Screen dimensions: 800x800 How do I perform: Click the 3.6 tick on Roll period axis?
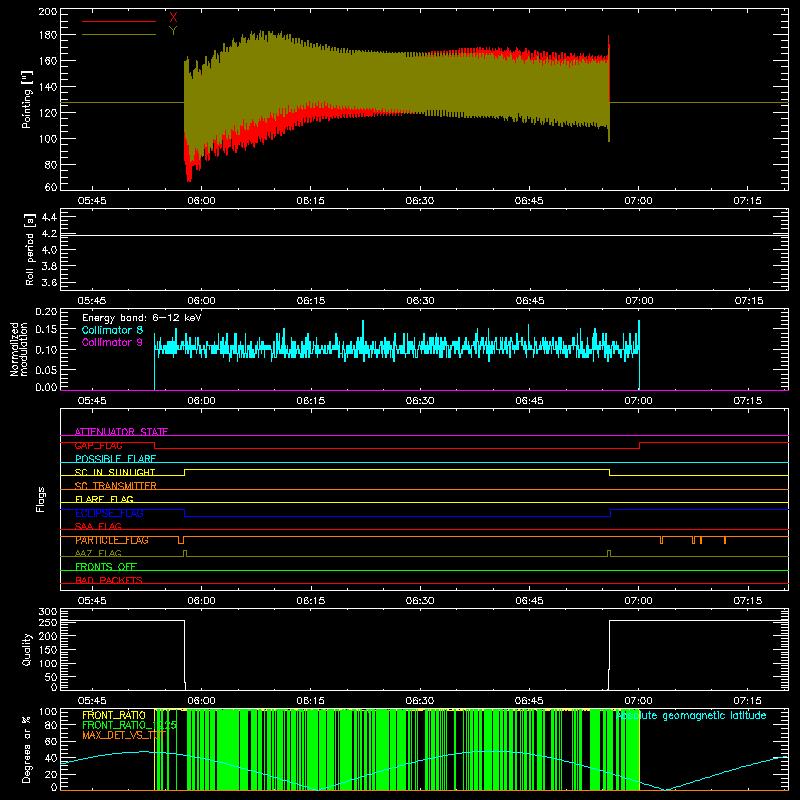49,282
